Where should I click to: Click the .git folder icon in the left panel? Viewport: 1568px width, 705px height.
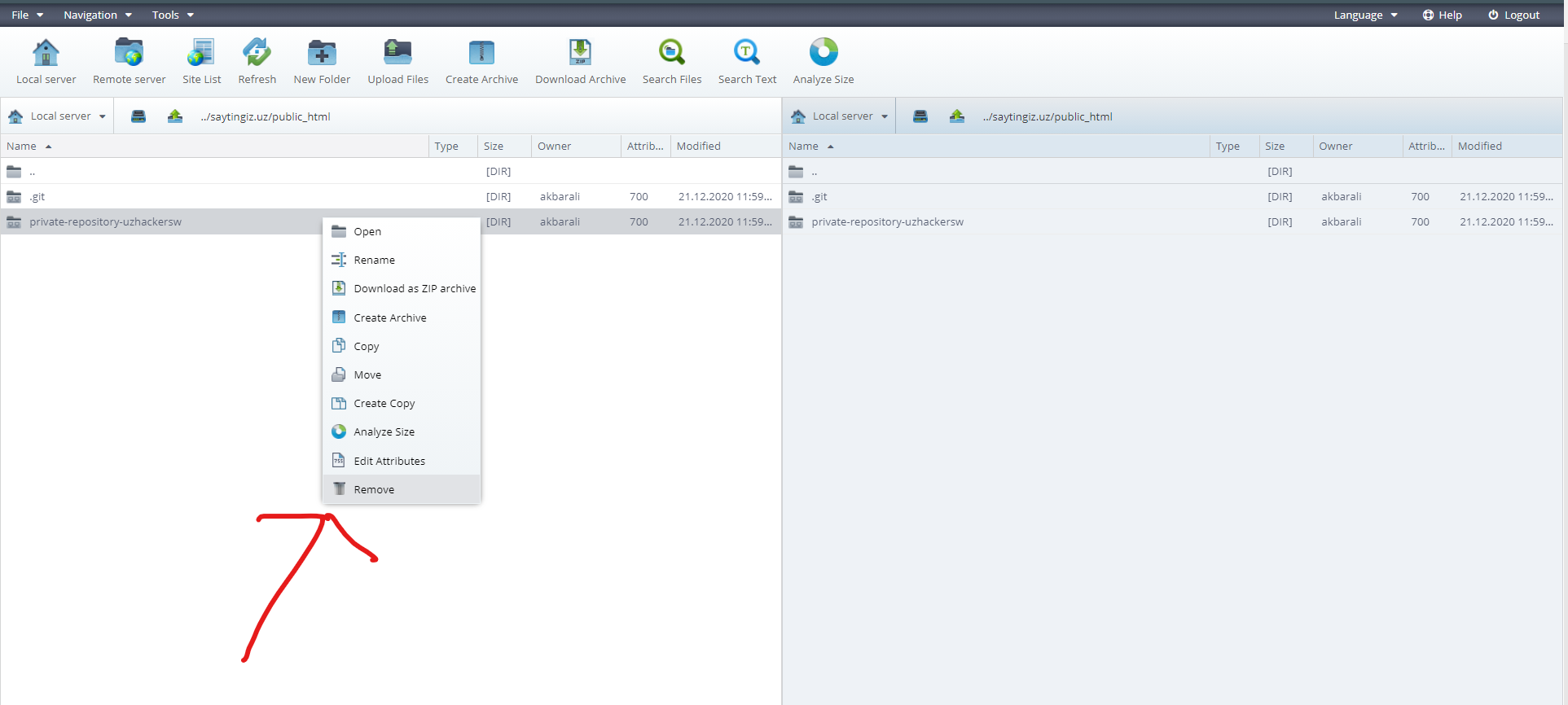[14, 196]
